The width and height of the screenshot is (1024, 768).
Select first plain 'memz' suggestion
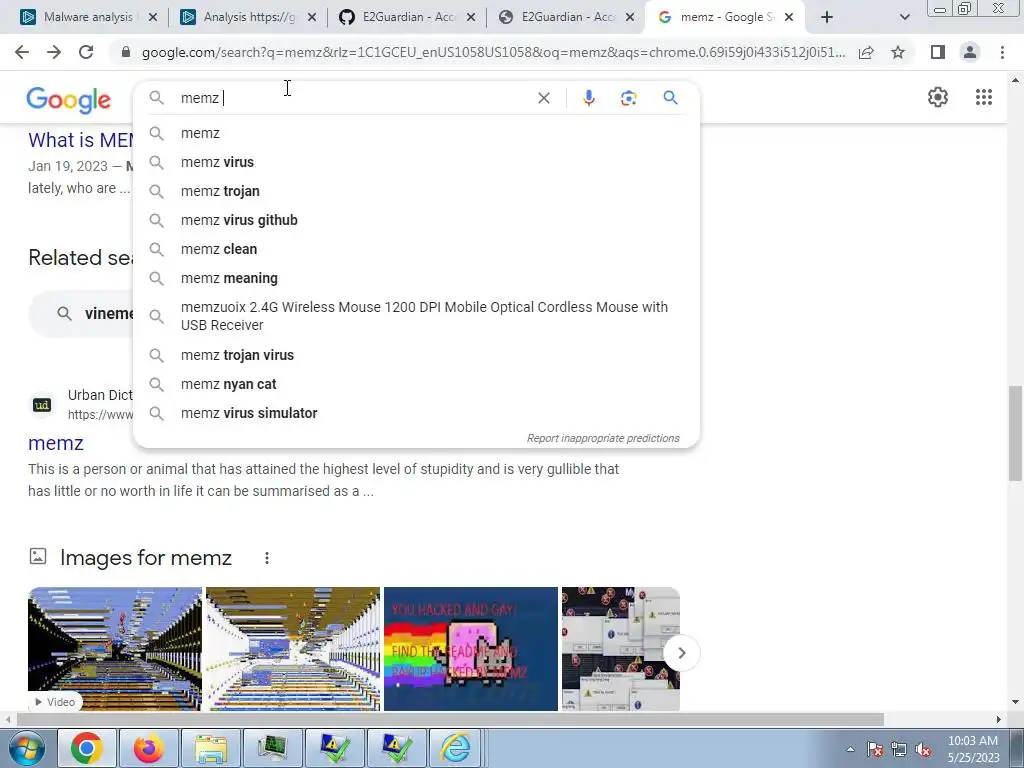(x=416, y=133)
